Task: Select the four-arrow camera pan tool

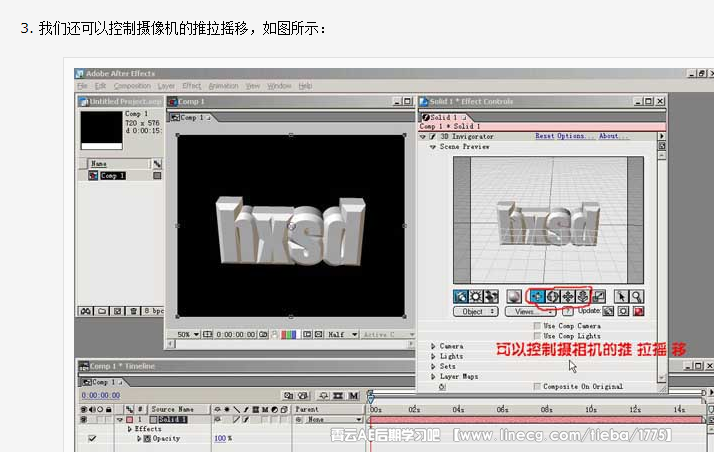Action: click(x=568, y=297)
